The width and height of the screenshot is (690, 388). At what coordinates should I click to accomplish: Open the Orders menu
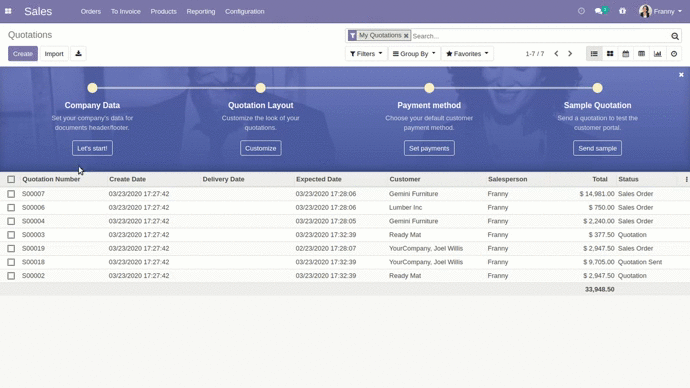click(91, 11)
